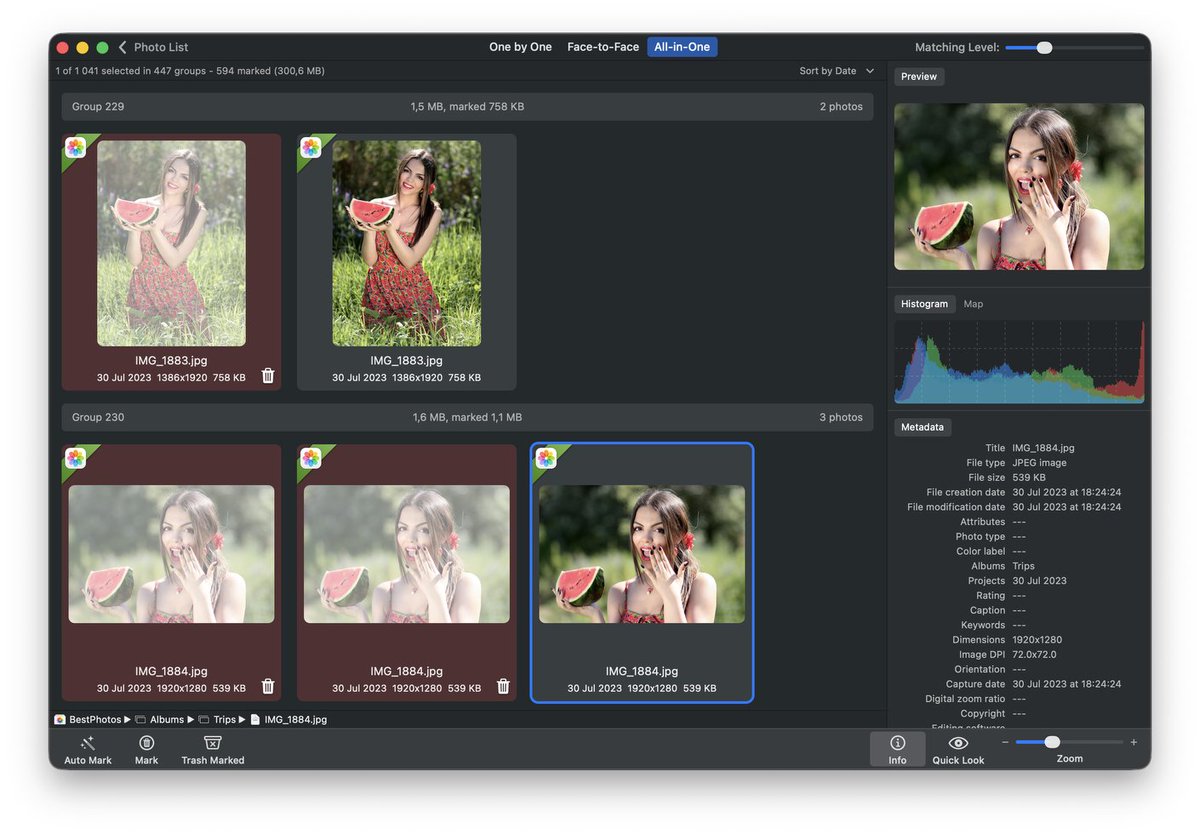Screen dimensions: 1200x834
Task: Open Quick Look with its eye icon
Action: pos(957,745)
